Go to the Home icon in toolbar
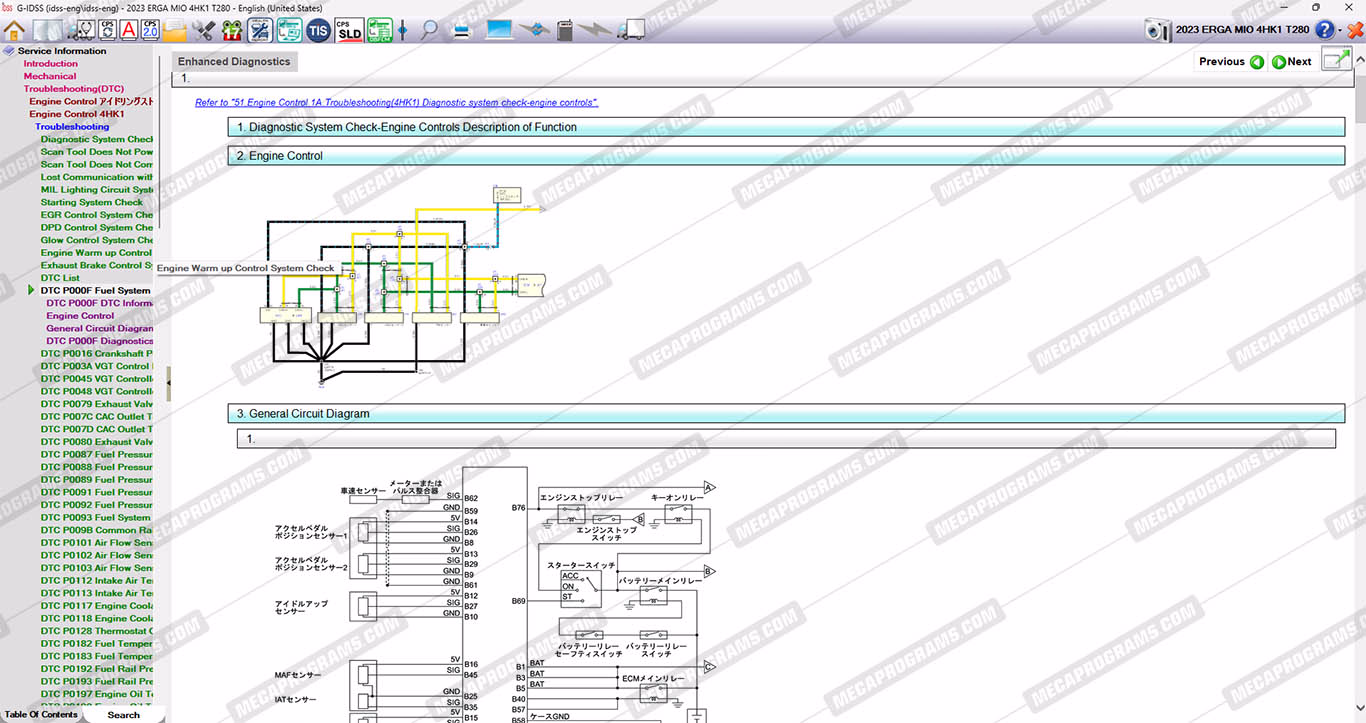This screenshot has width=1366, height=723. tap(15, 30)
